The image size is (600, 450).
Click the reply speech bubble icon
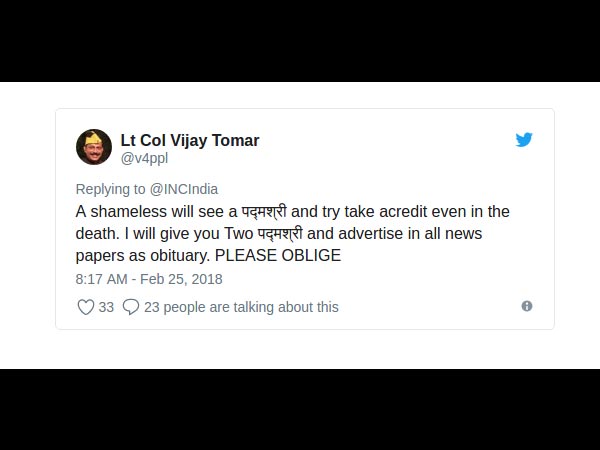pyautogui.click(x=131, y=307)
